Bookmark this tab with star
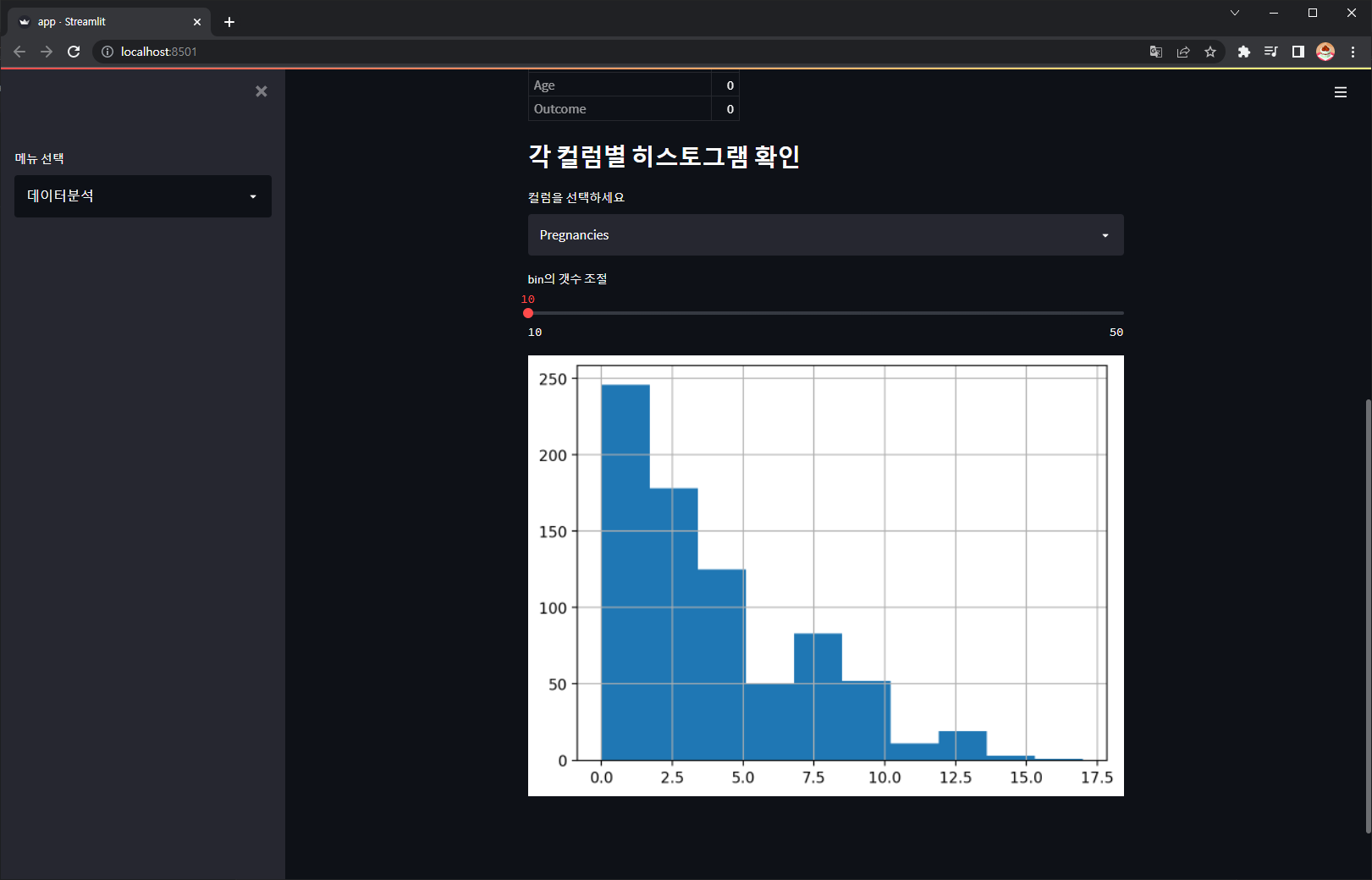Viewport: 1372px width, 880px height. click(x=1210, y=52)
